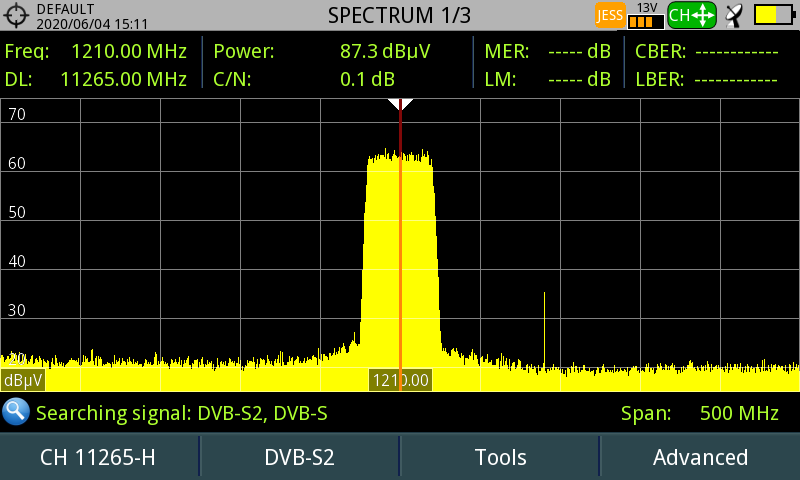Screen dimensions: 800x480
Task: Select the DL value 11265.00 MHz
Action: click(123, 80)
